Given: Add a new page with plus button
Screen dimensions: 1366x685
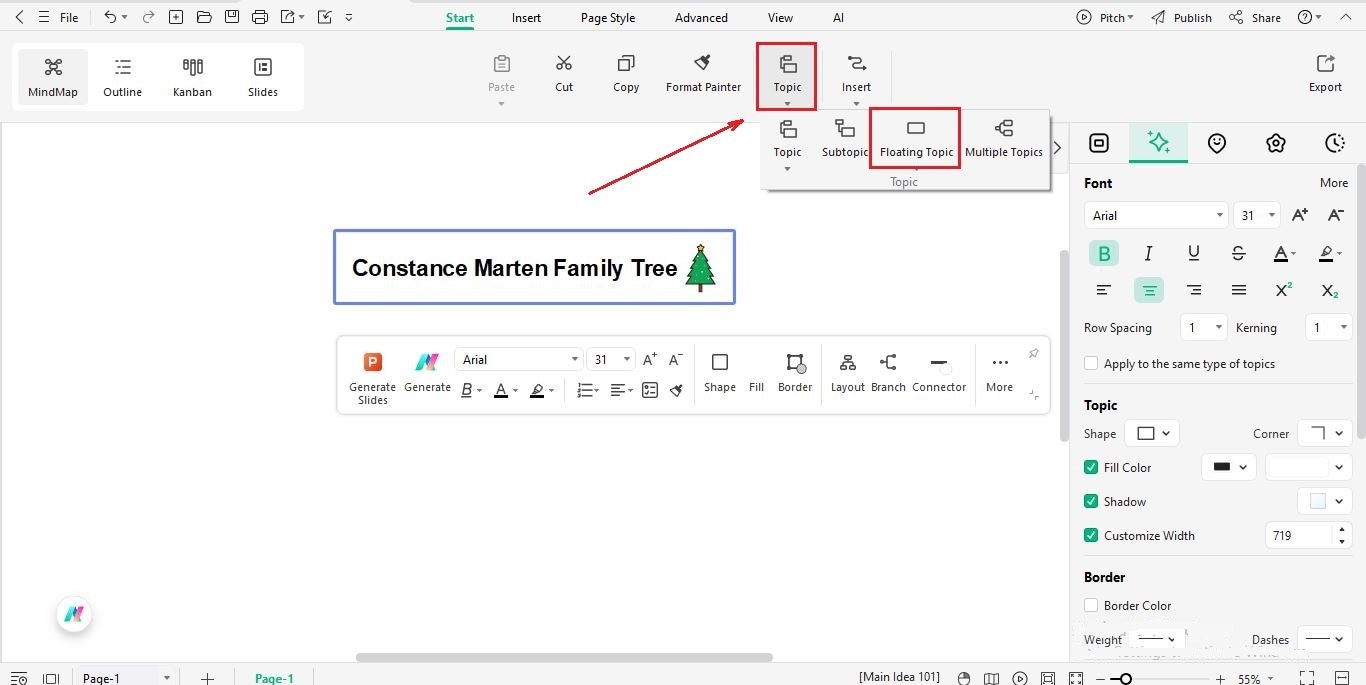Looking at the screenshot, I should click(x=207, y=678).
